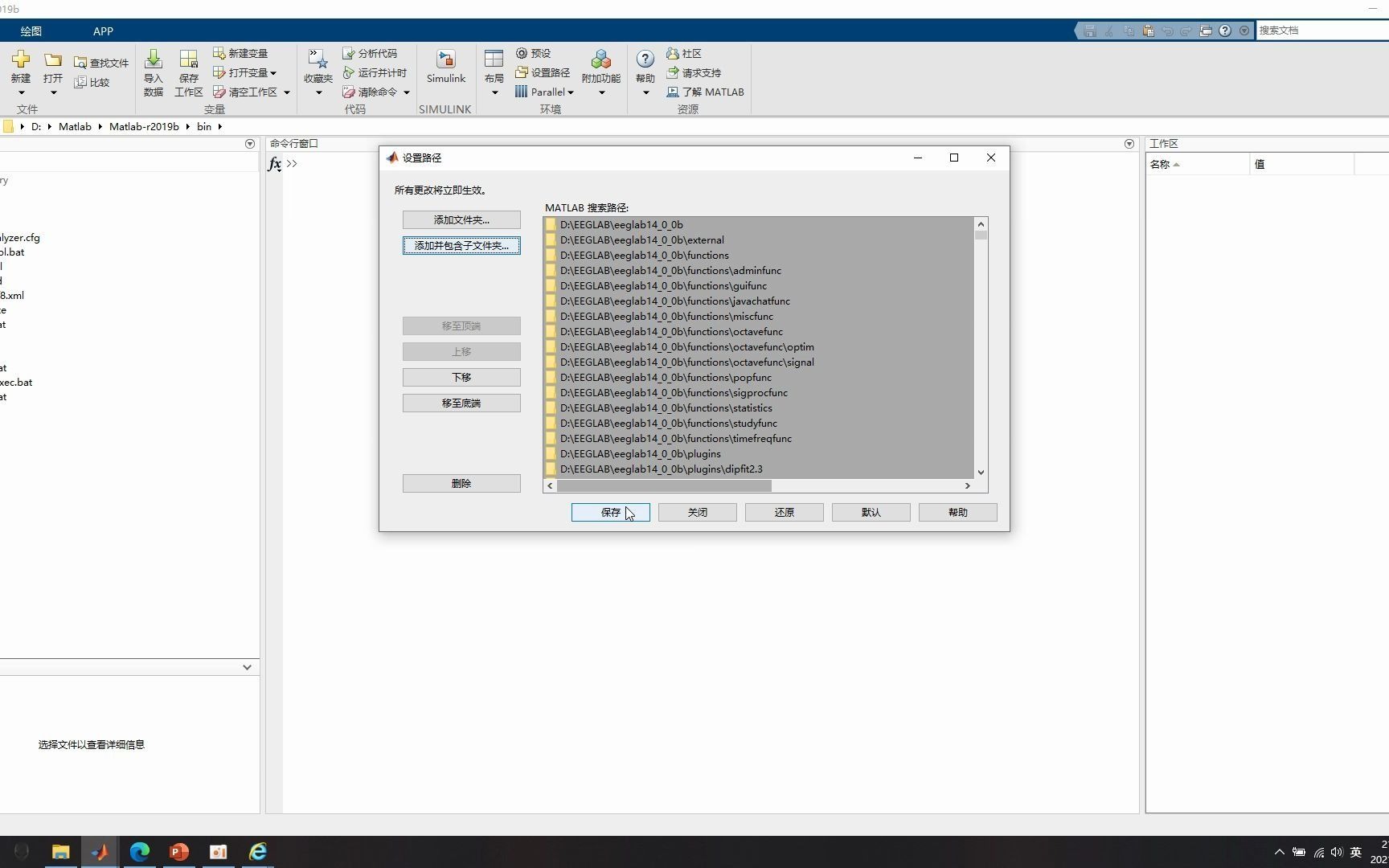
Task: Open the command window actions menu
Action: click(x=1129, y=144)
